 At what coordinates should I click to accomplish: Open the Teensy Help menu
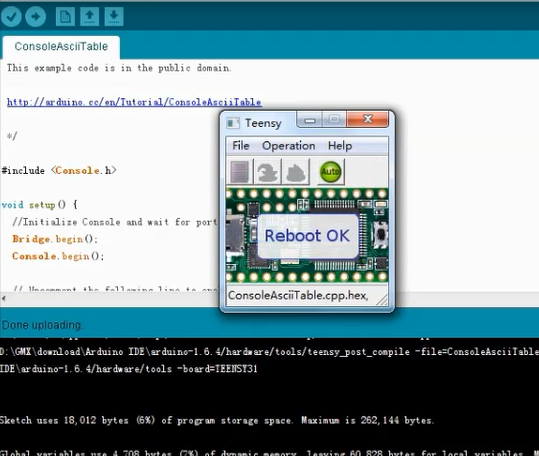click(340, 146)
